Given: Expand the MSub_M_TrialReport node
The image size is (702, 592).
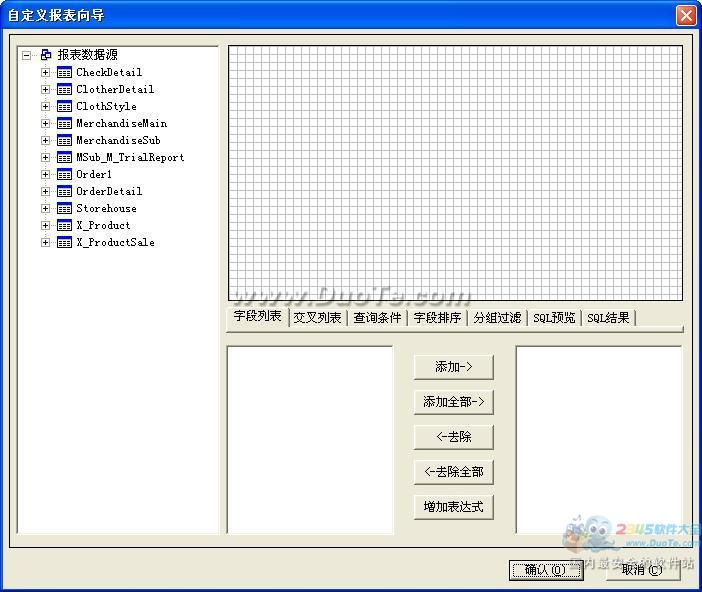Looking at the screenshot, I should (45, 157).
